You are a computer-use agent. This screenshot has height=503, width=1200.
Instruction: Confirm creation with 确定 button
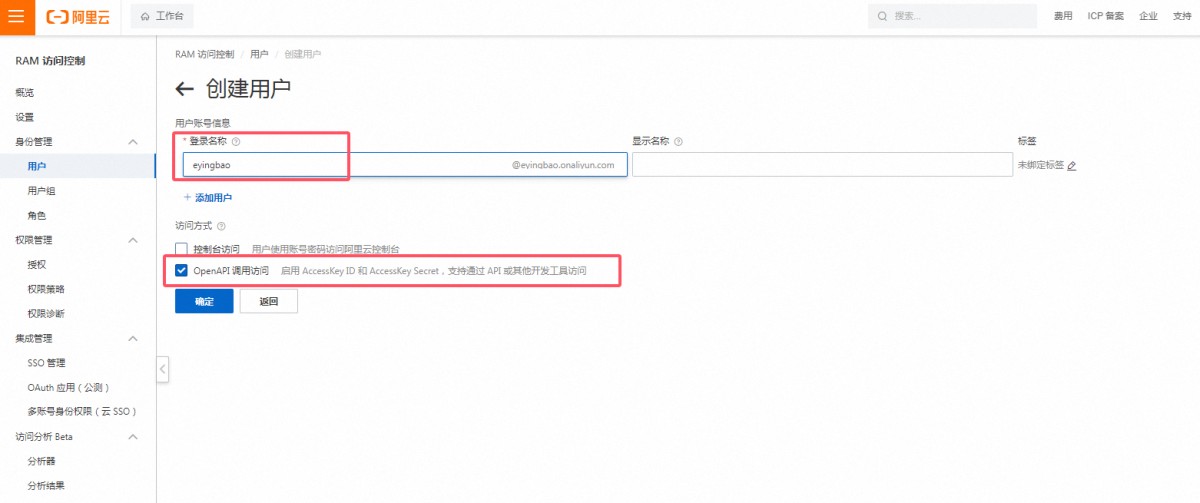click(204, 301)
